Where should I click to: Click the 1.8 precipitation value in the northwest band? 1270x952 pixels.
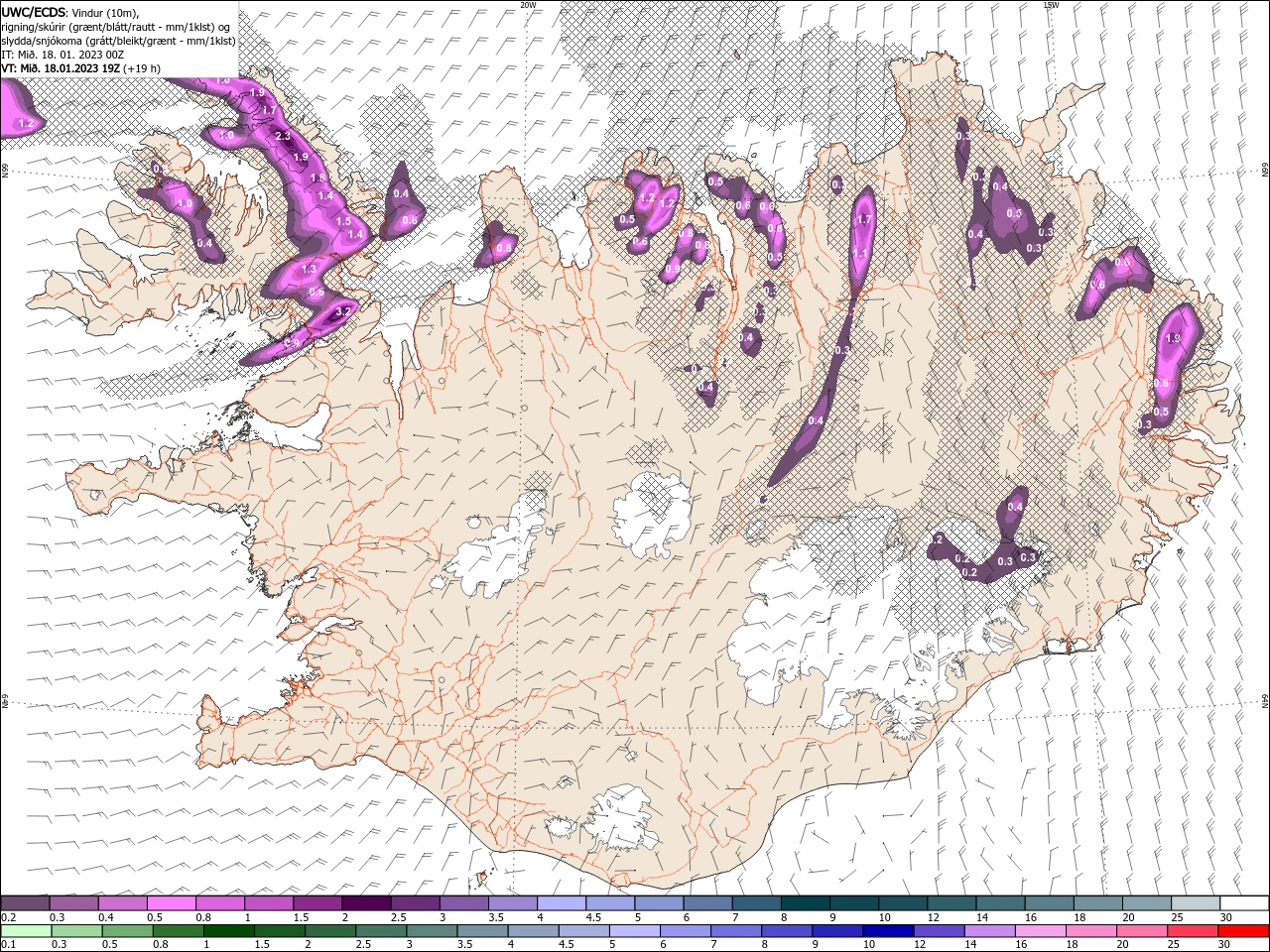[318, 178]
